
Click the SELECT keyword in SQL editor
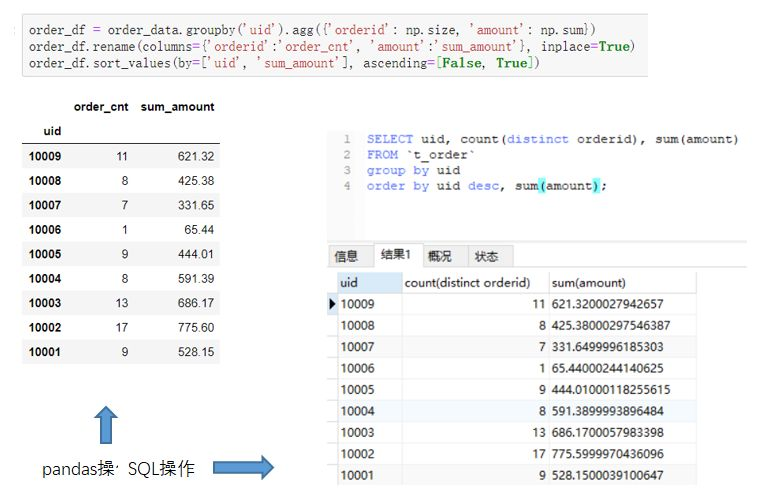390,139
